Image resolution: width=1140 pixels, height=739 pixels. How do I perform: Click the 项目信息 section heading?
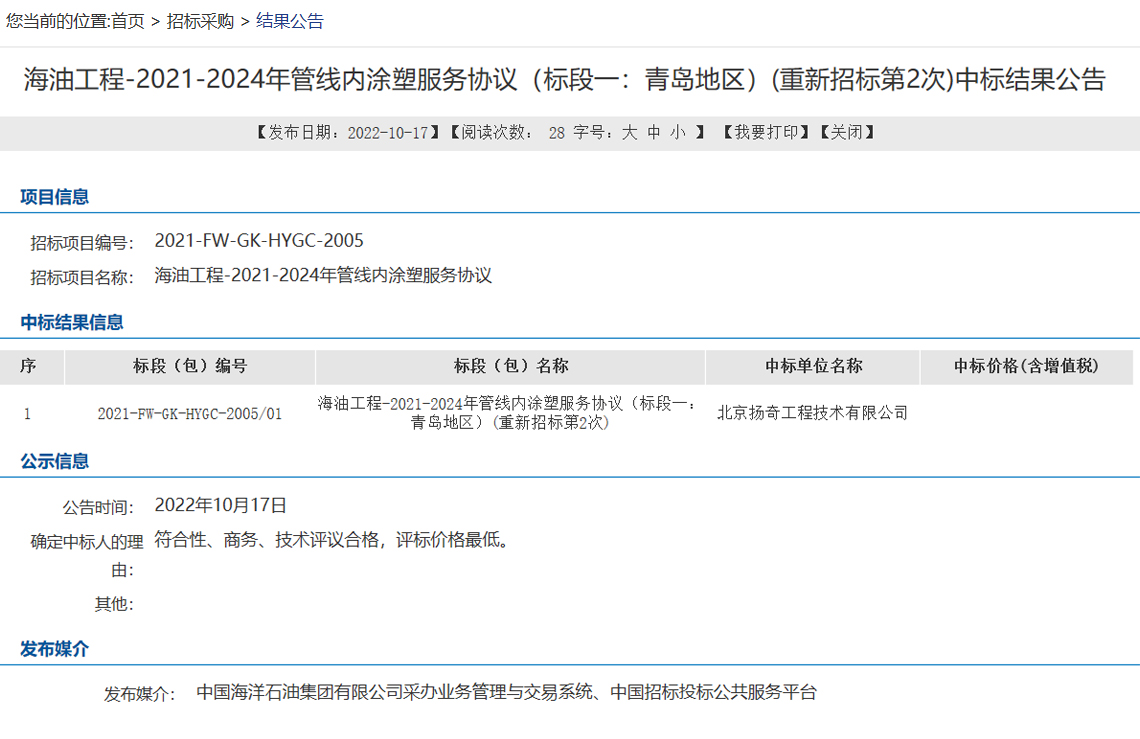[x=55, y=196]
